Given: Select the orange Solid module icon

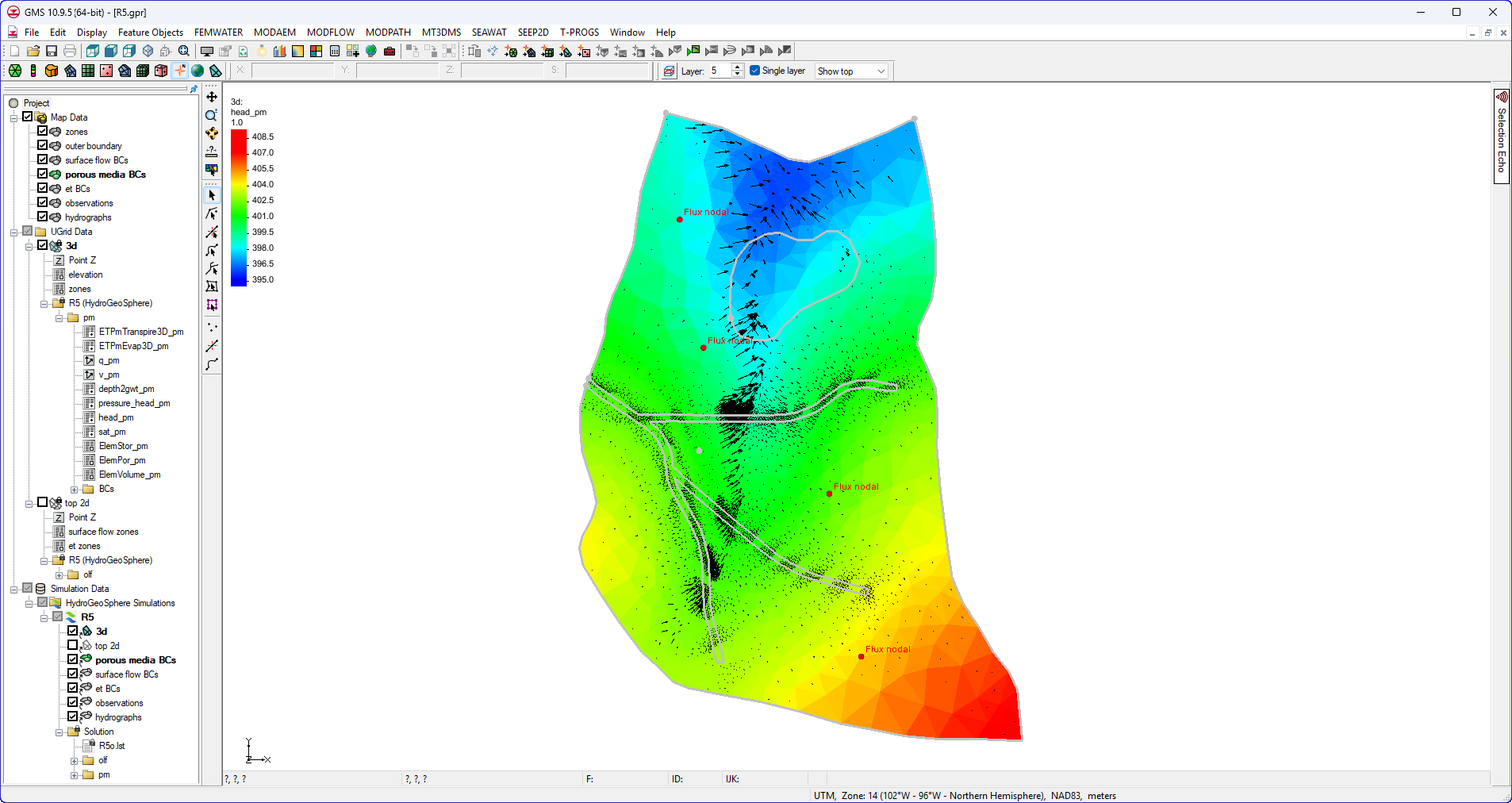Looking at the screenshot, I should coord(52,71).
